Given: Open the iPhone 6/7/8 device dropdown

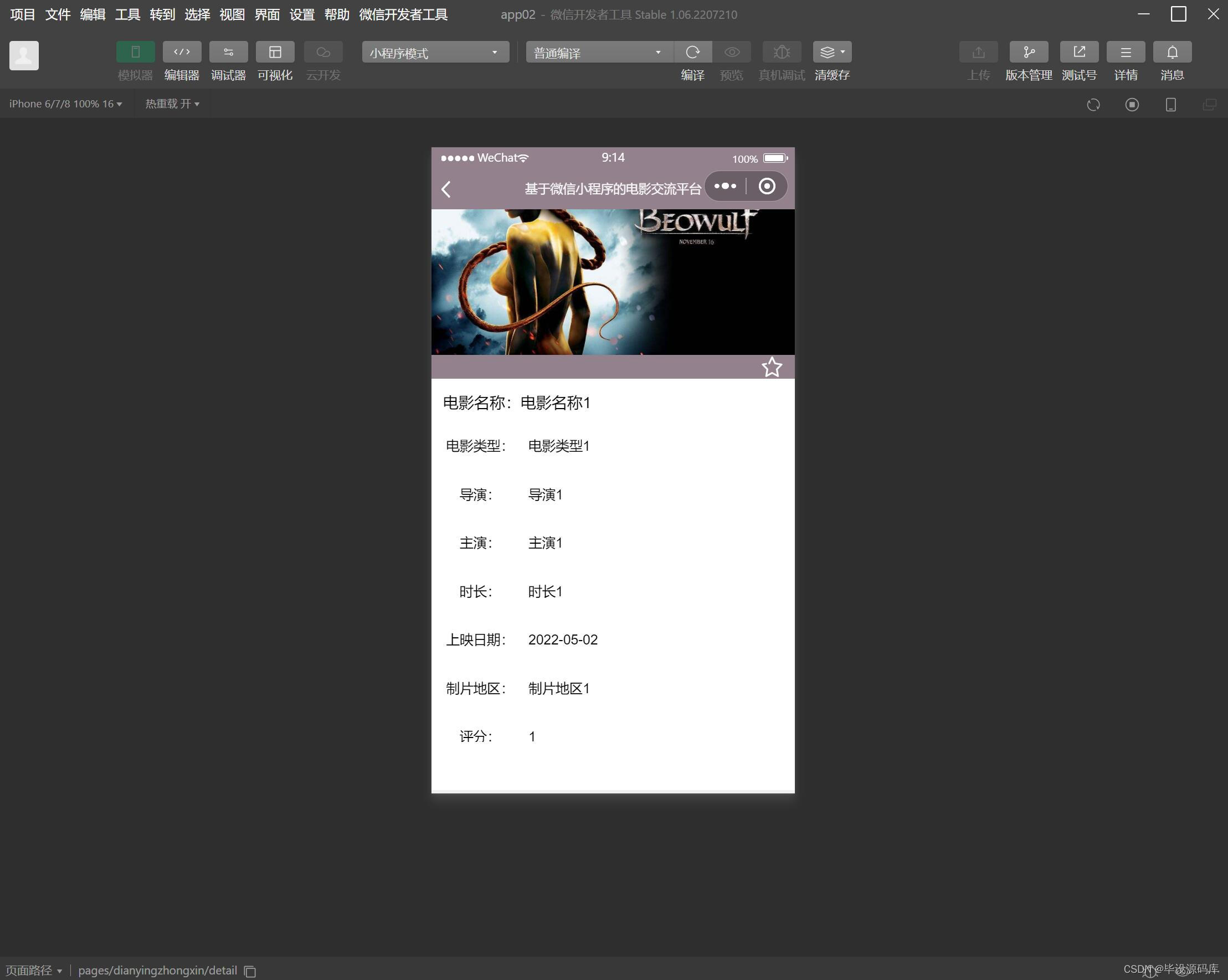Looking at the screenshot, I should pyautogui.click(x=65, y=104).
